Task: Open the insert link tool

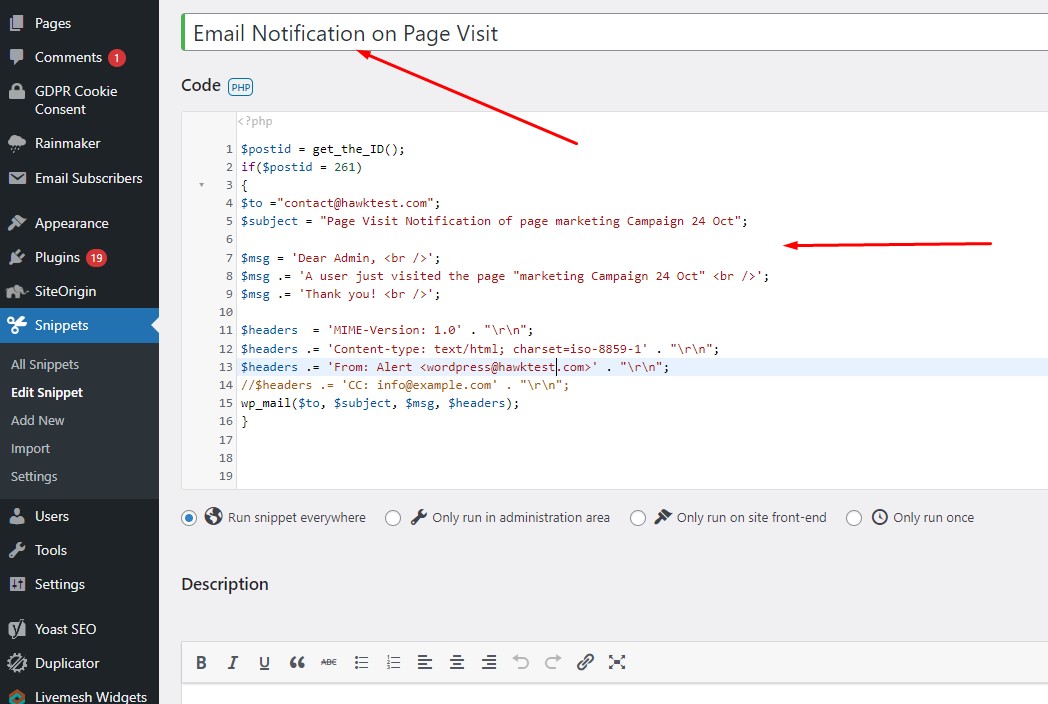Action: [x=585, y=662]
